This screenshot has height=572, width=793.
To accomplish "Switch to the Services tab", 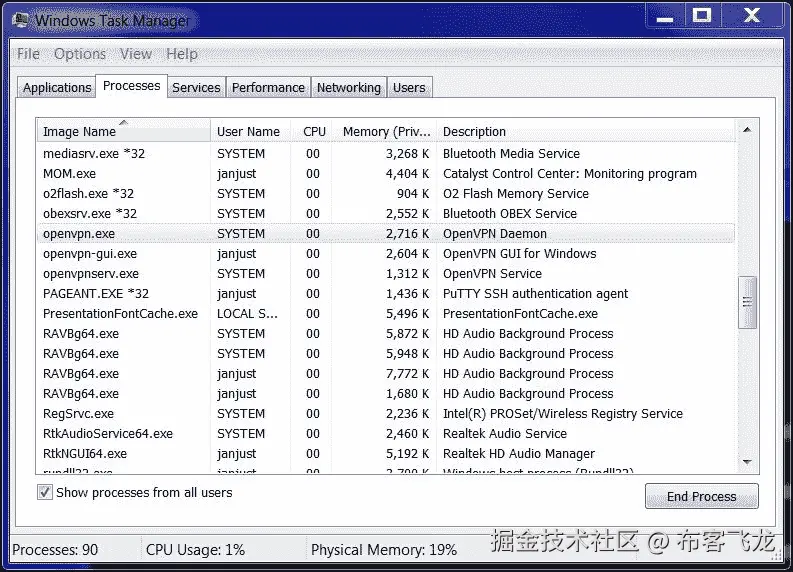I will 196,87.
